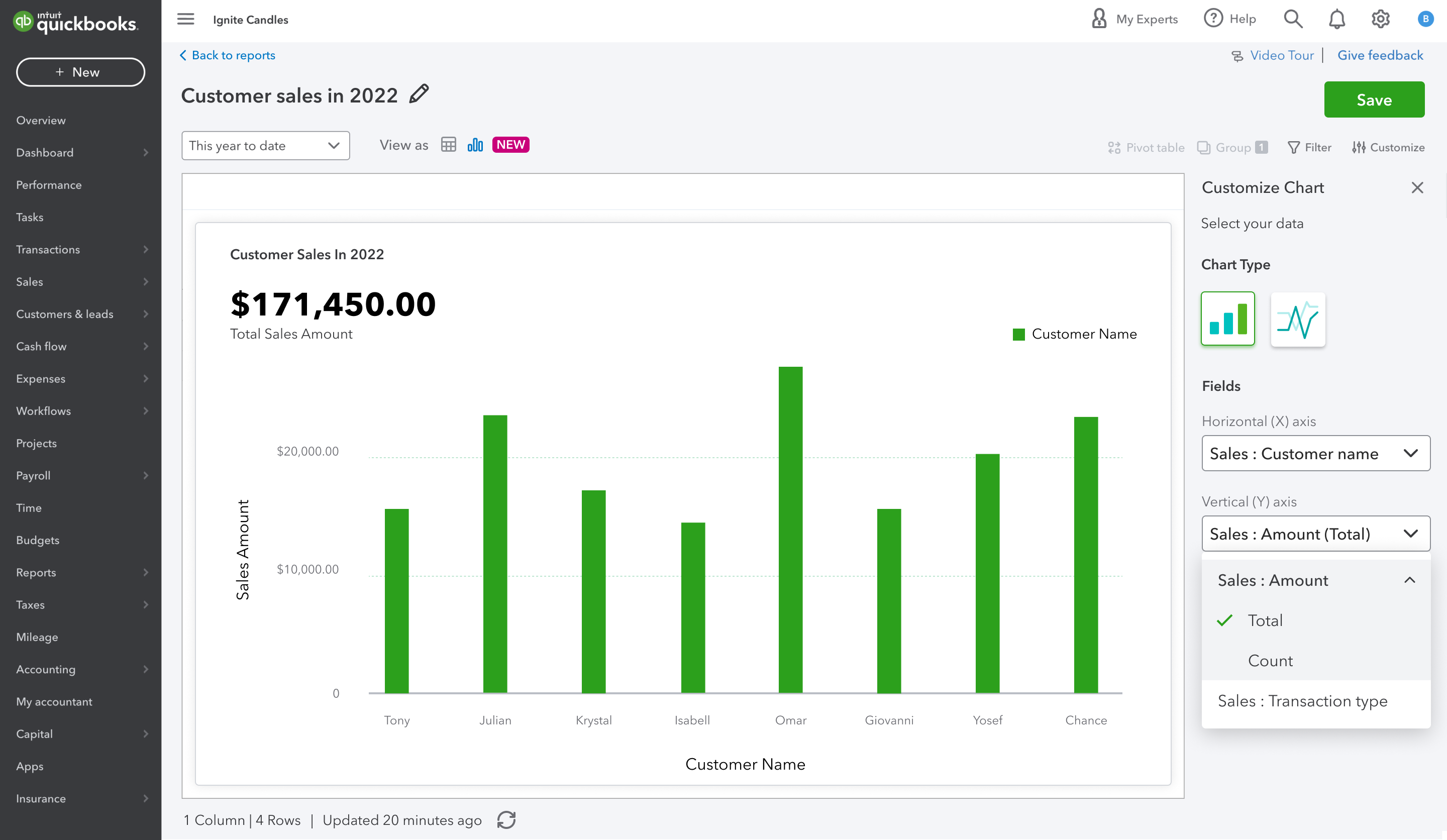
Task: Click the New button
Action: (x=80, y=72)
